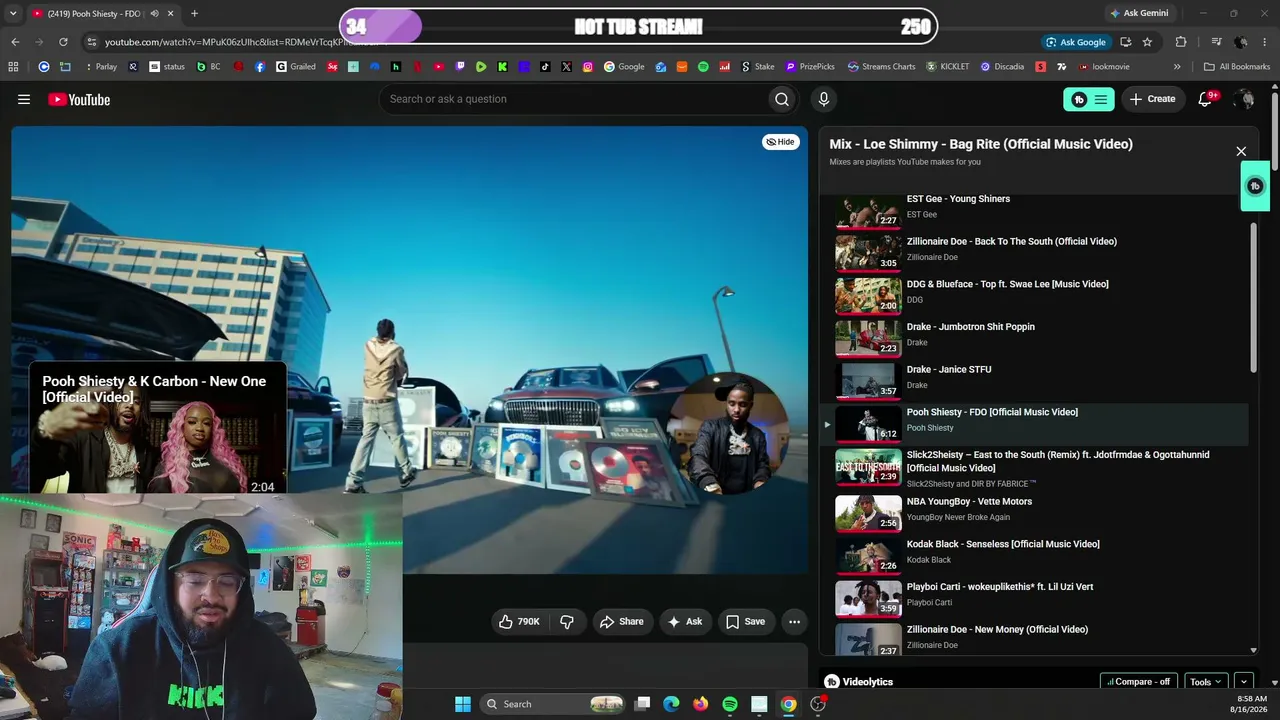Go to the YouTube home logo

click(x=79, y=99)
